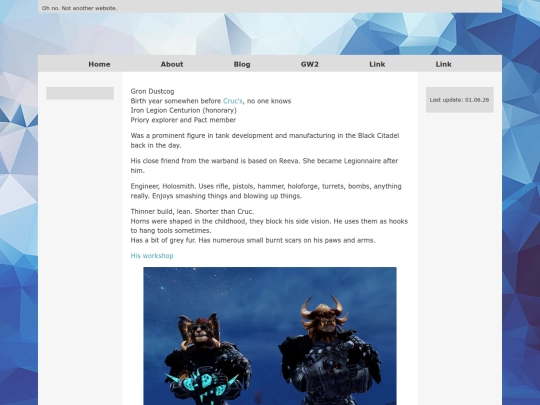Click the tagline 'Oh no. Not another website.'
Screen dimensions: 540x405
tap(79, 8)
